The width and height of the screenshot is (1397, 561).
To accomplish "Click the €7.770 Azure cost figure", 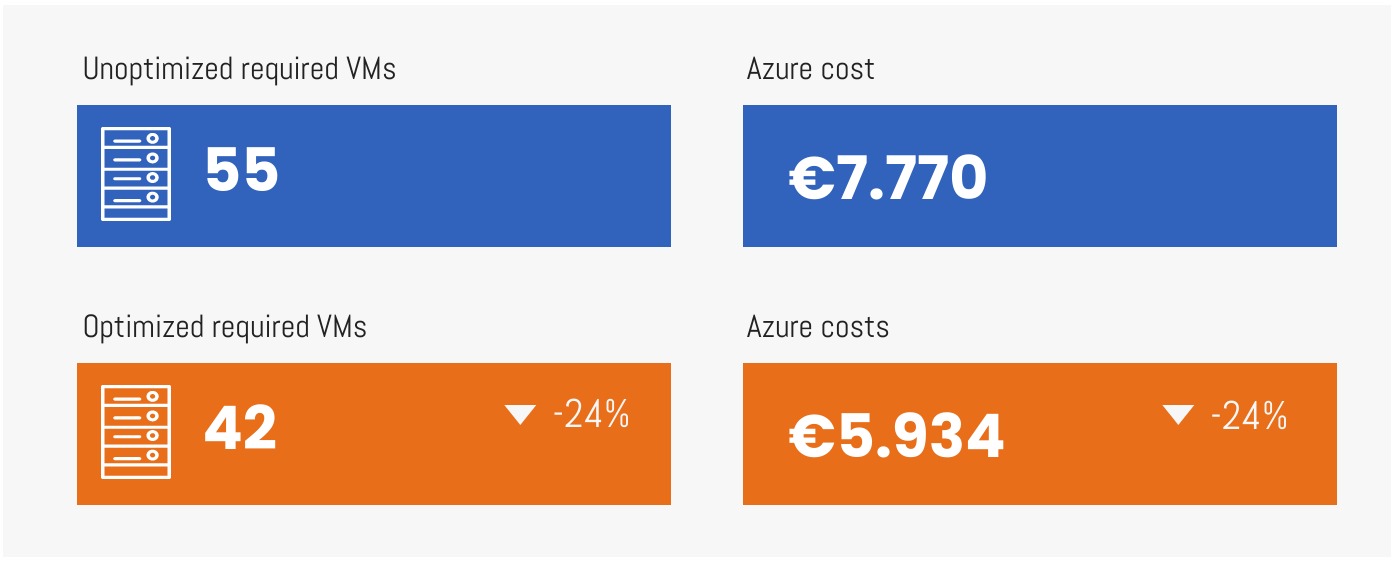I will point(888,179).
